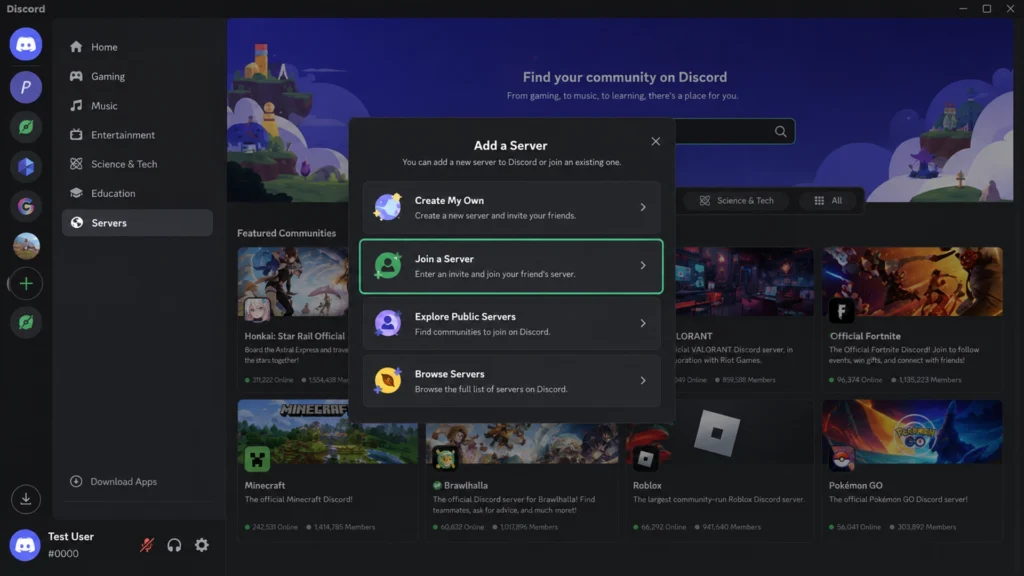Select the Science & Tech filter tab
This screenshot has width=1024, height=576.
[736, 200]
